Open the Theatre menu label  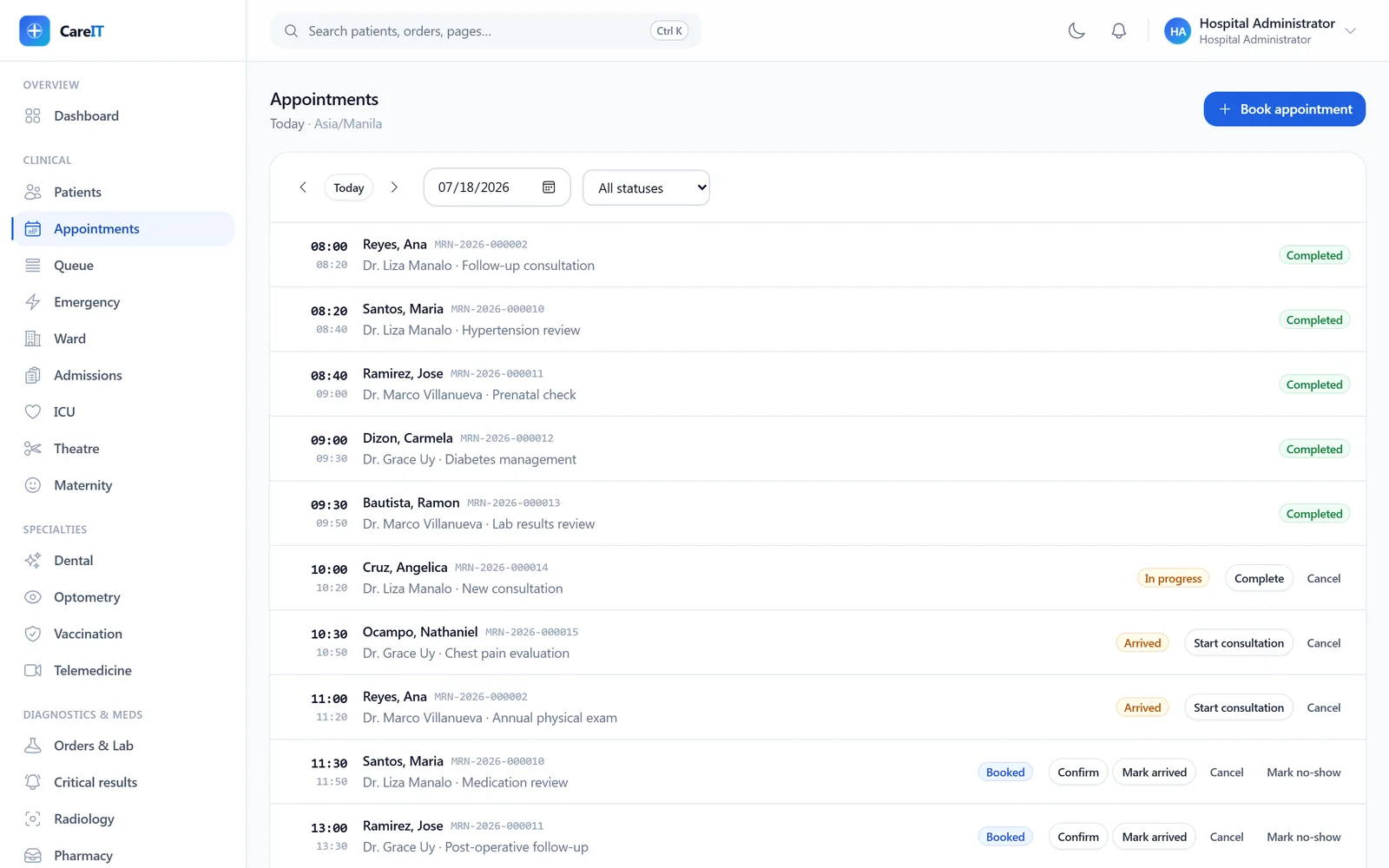pyautogui.click(x=76, y=449)
